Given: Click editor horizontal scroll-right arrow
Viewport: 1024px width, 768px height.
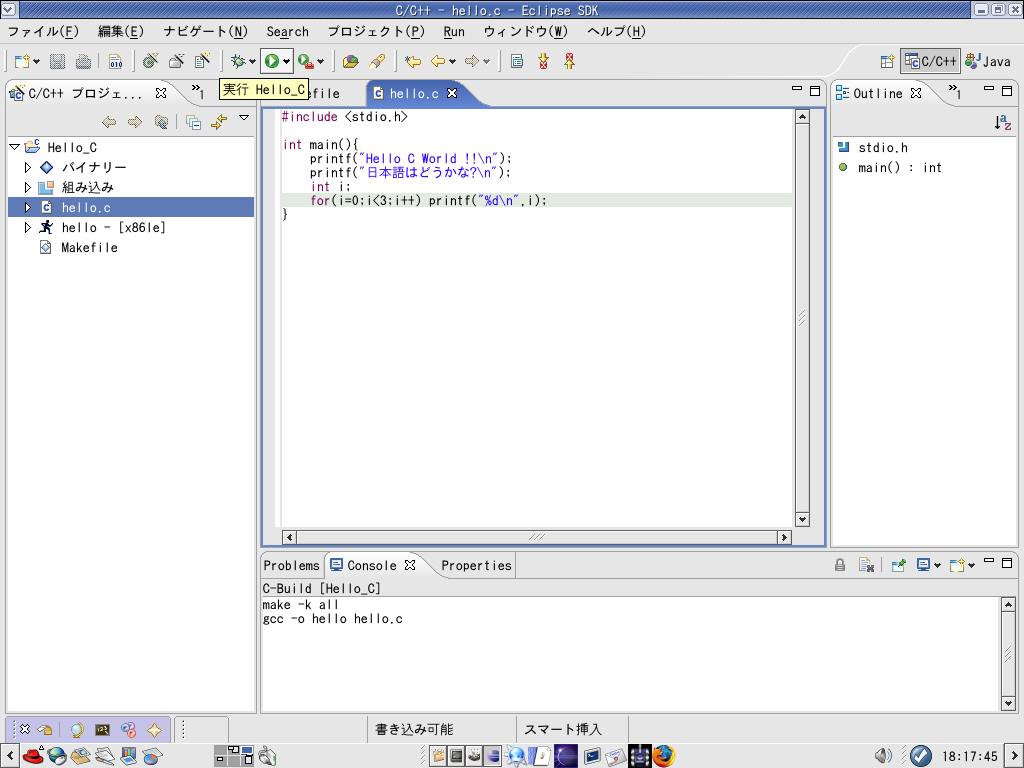Looking at the screenshot, I should click(x=784, y=537).
